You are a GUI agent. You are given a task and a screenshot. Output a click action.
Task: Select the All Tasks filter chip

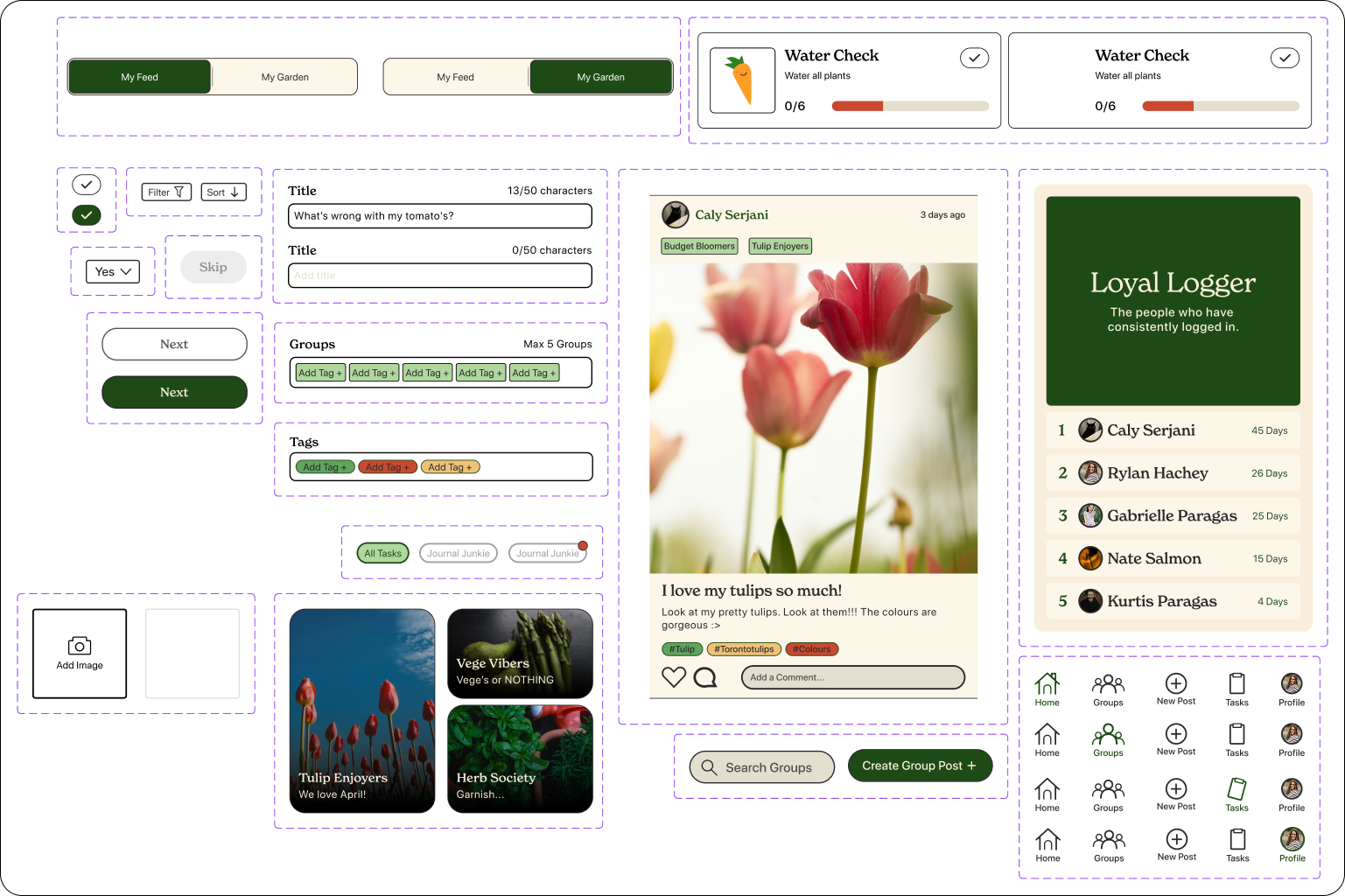point(382,553)
